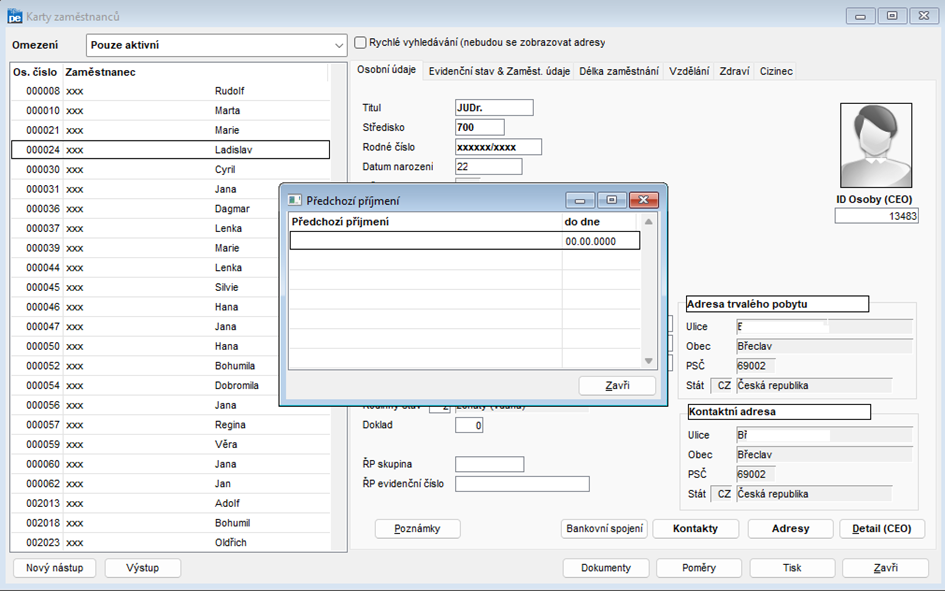945x591 pixels.
Task: Click the scroll-up arrow in Předchozí příjmení list
Action: (648, 222)
